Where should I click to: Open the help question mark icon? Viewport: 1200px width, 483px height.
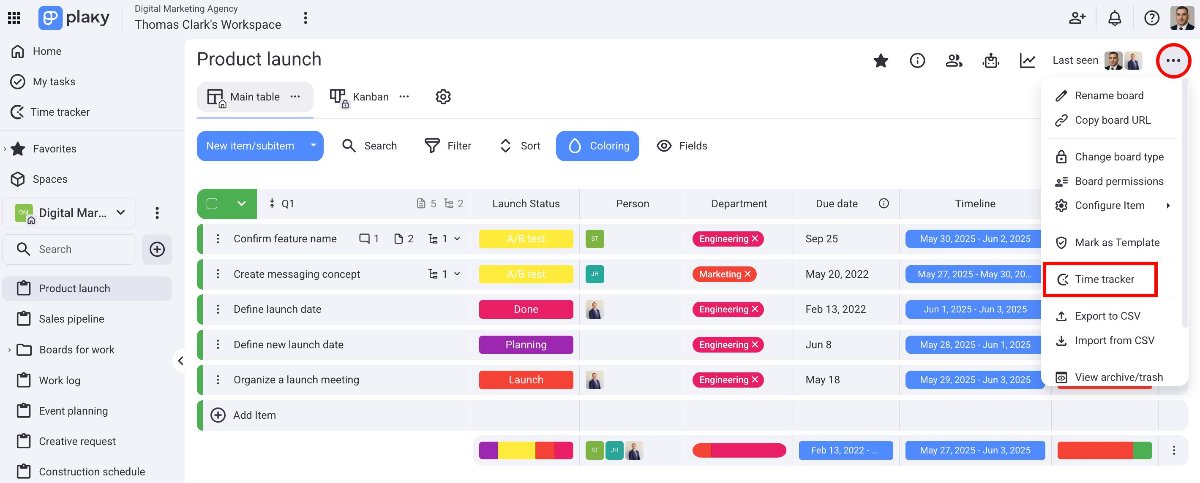tap(1152, 17)
